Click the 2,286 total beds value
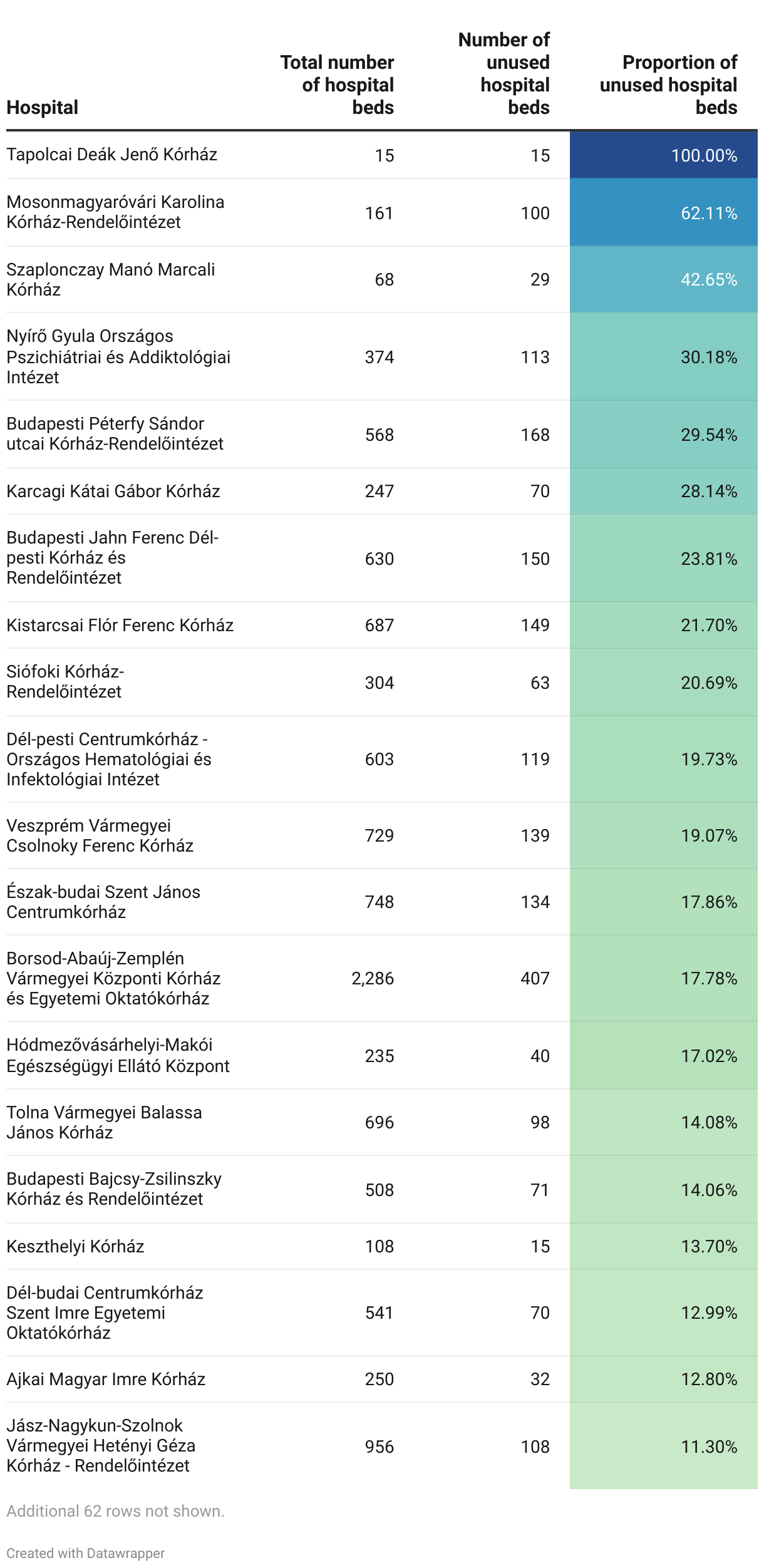The height and width of the screenshot is (1568, 764). pos(373,979)
